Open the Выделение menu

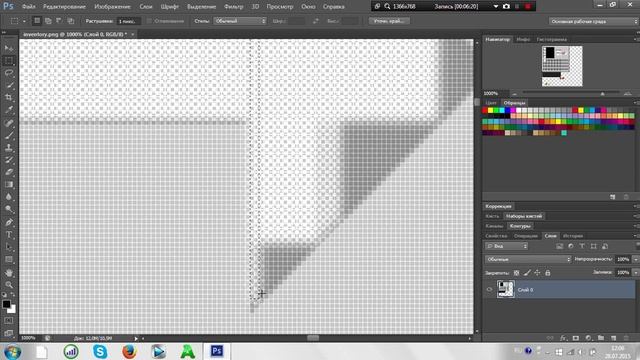pos(201,7)
